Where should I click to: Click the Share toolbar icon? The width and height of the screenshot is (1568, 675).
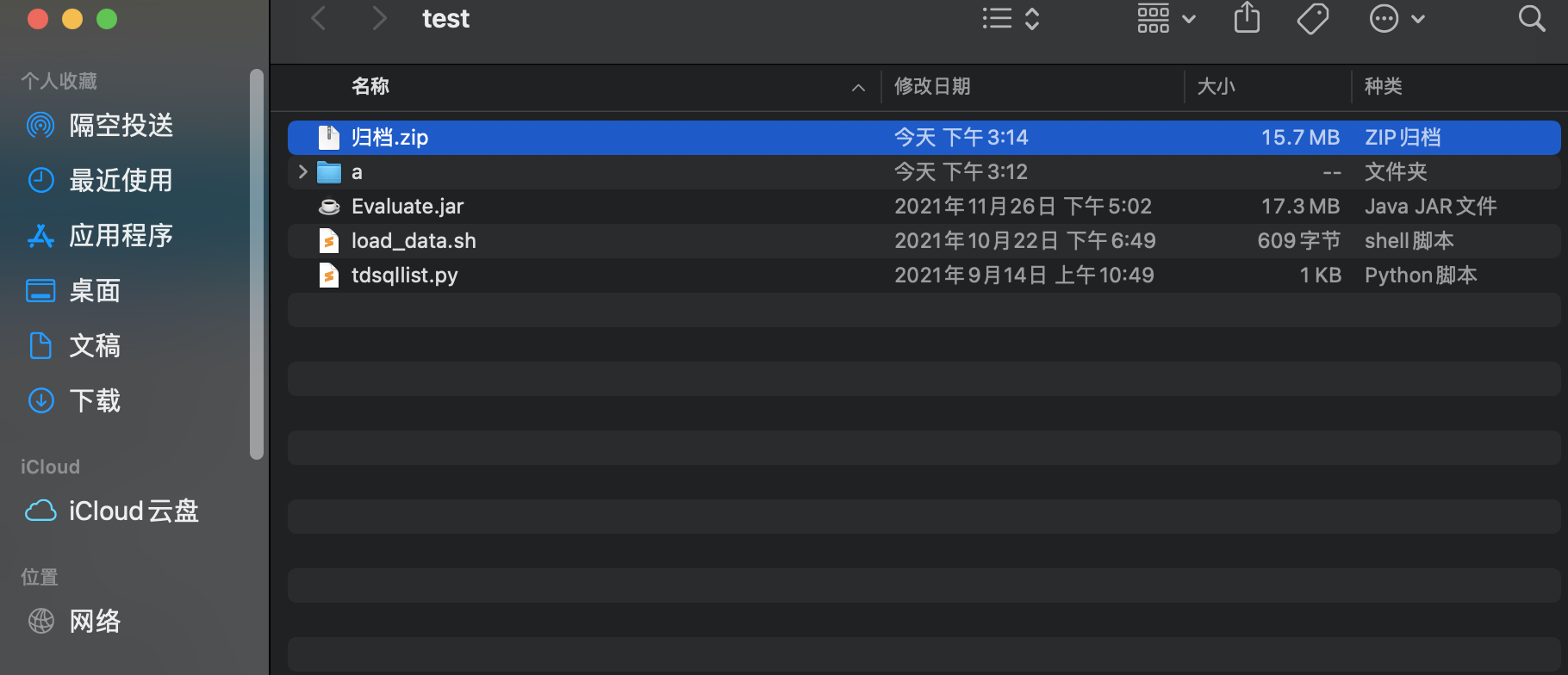point(1247,18)
